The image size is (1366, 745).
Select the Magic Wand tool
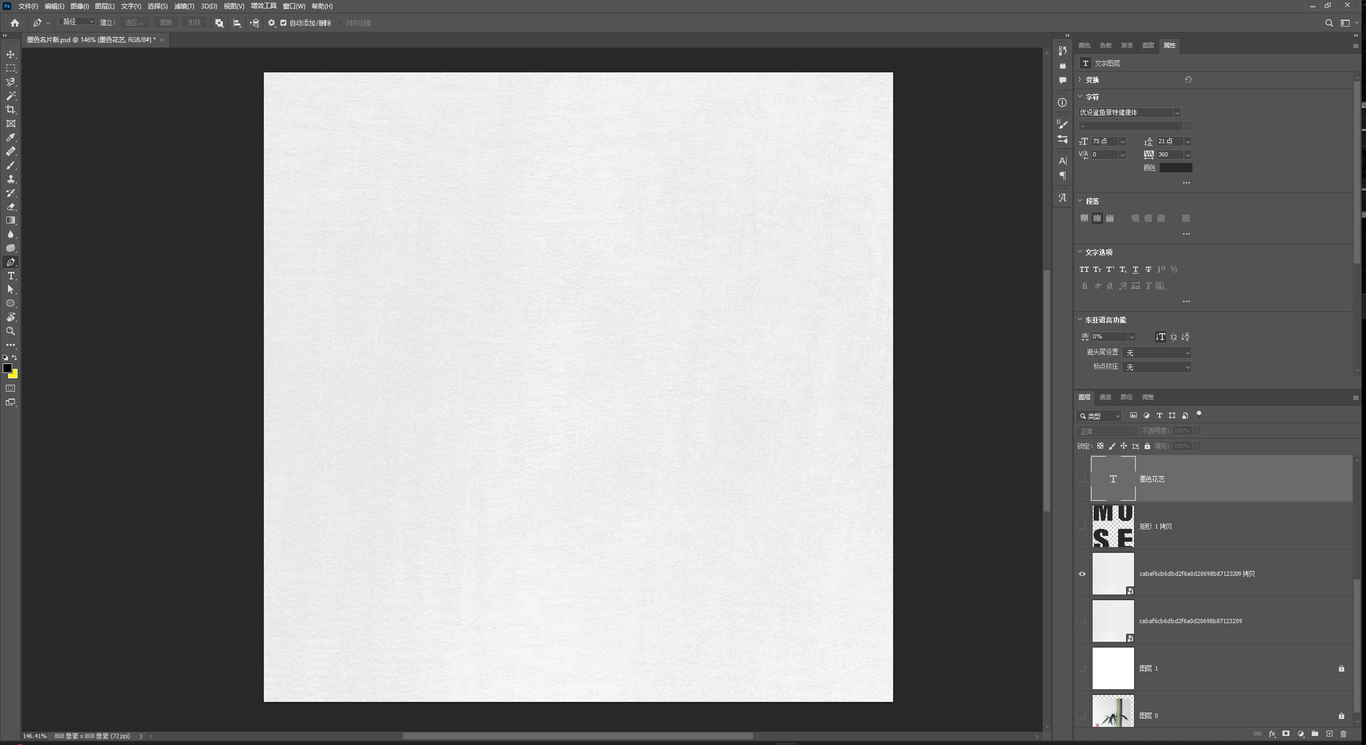(x=11, y=96)
